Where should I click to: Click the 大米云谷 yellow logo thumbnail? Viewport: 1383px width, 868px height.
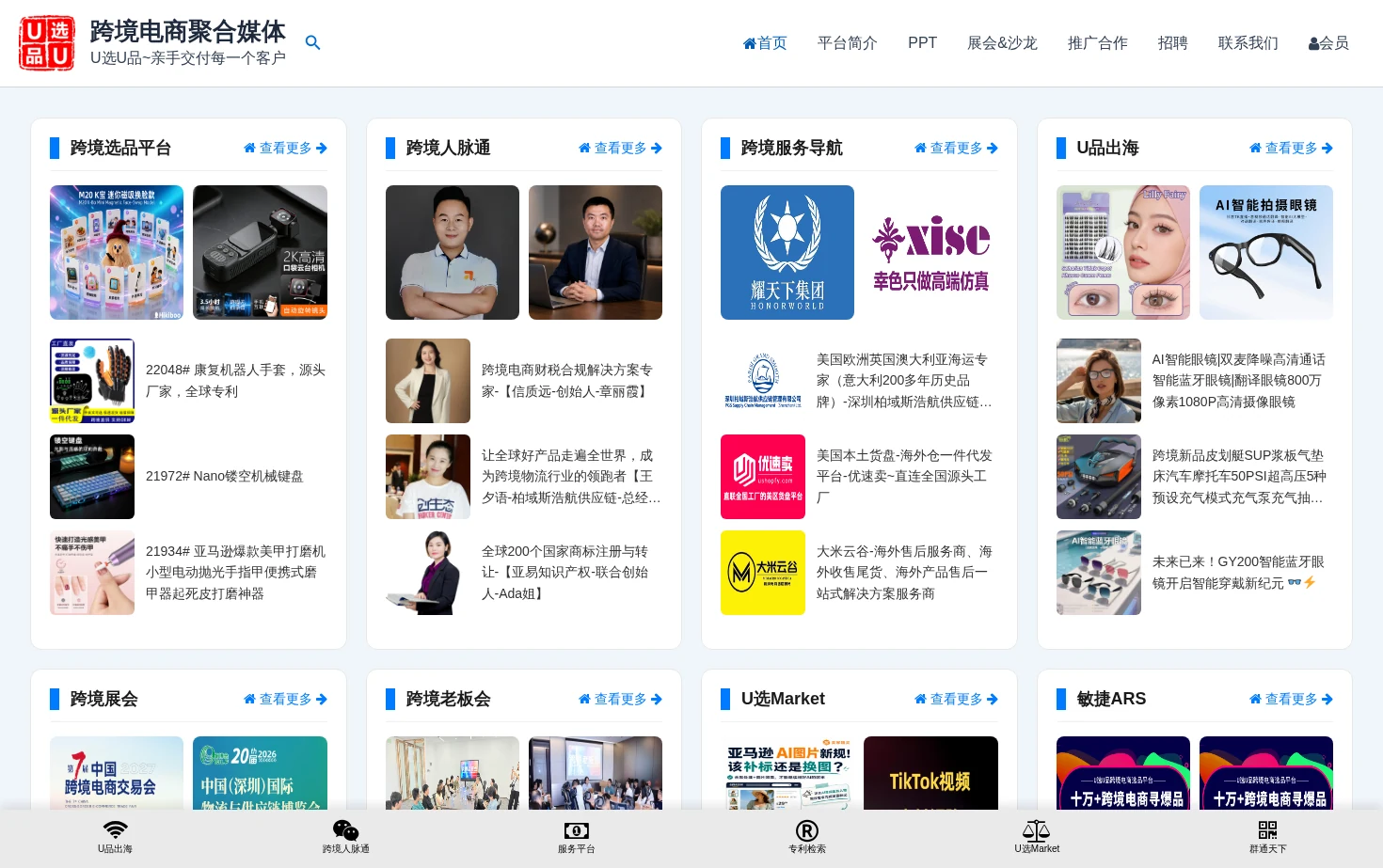pos(763,573)
